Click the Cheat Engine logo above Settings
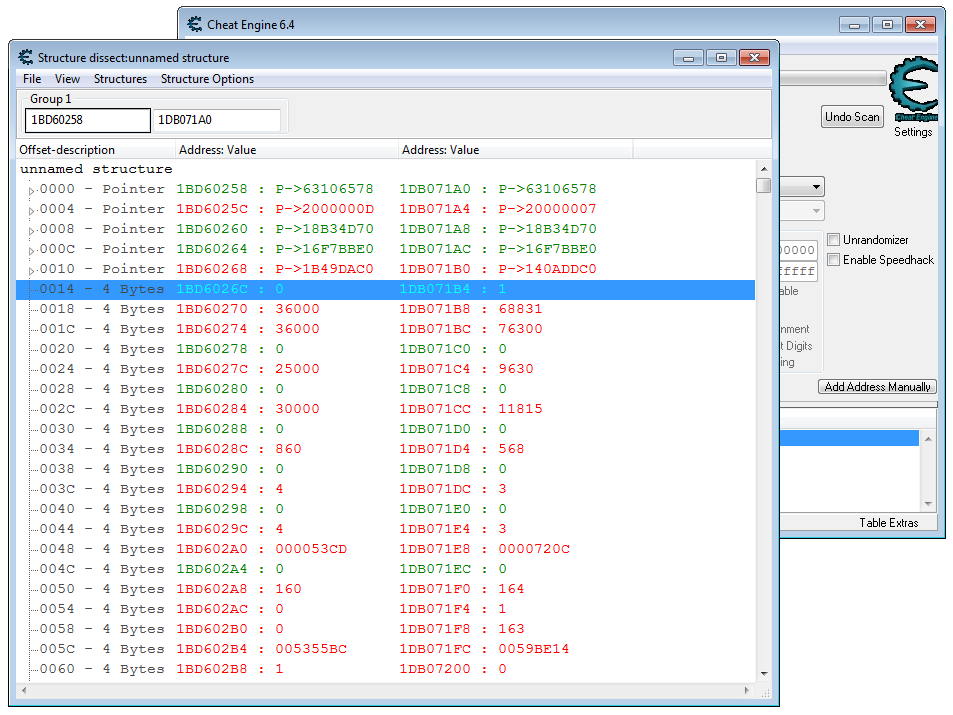953x715 pixels. click(913, 90)
